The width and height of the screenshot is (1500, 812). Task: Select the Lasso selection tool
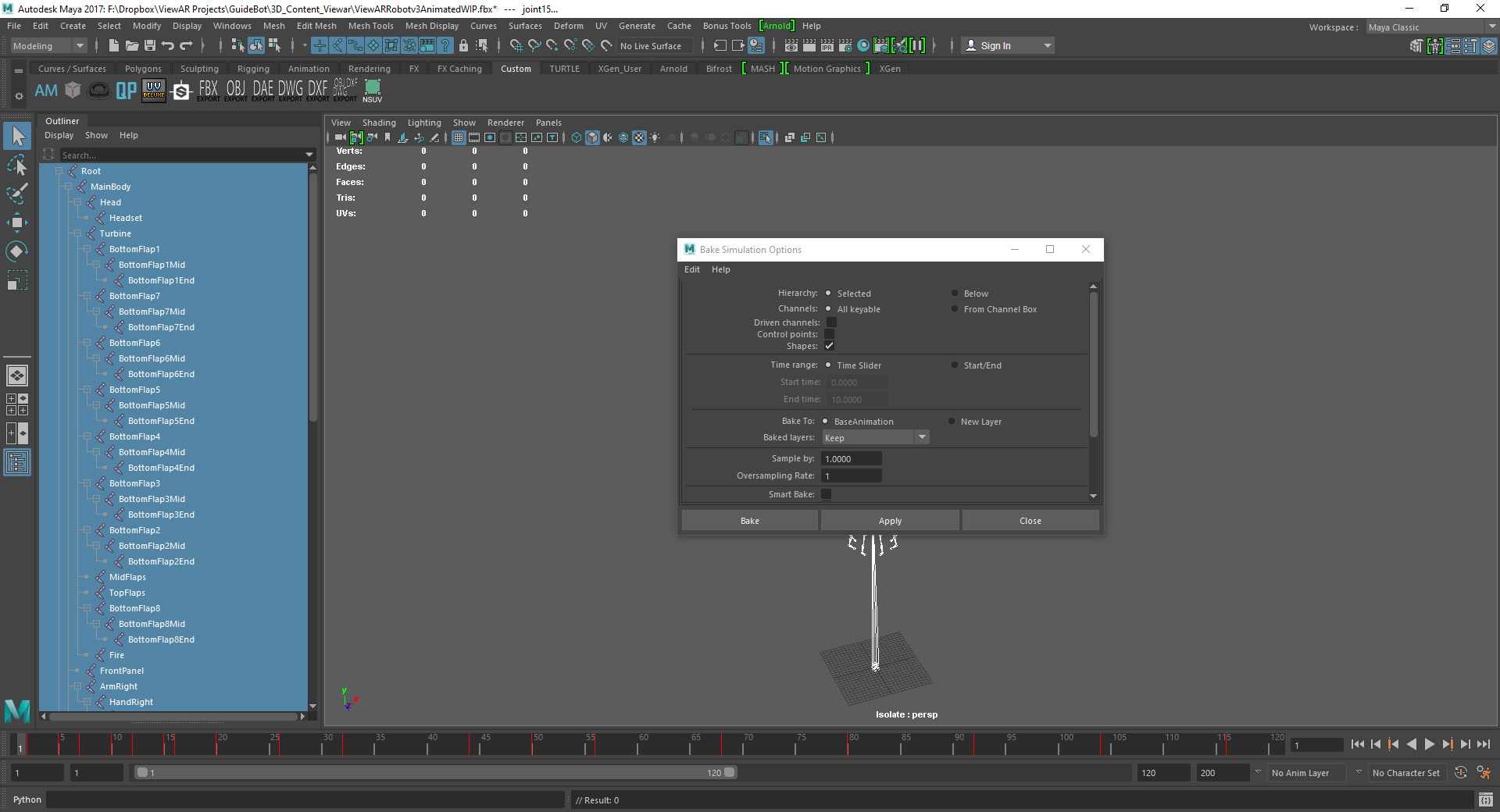tap(17, 166)
